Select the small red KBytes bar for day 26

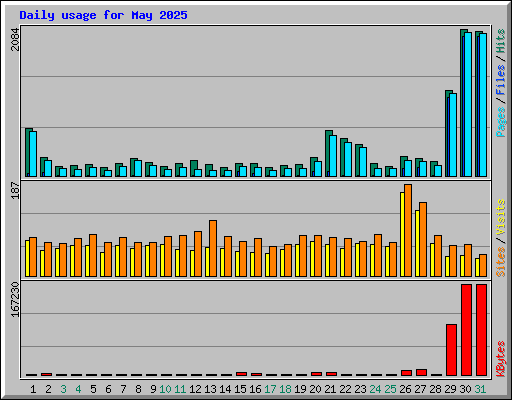[406, 373]
